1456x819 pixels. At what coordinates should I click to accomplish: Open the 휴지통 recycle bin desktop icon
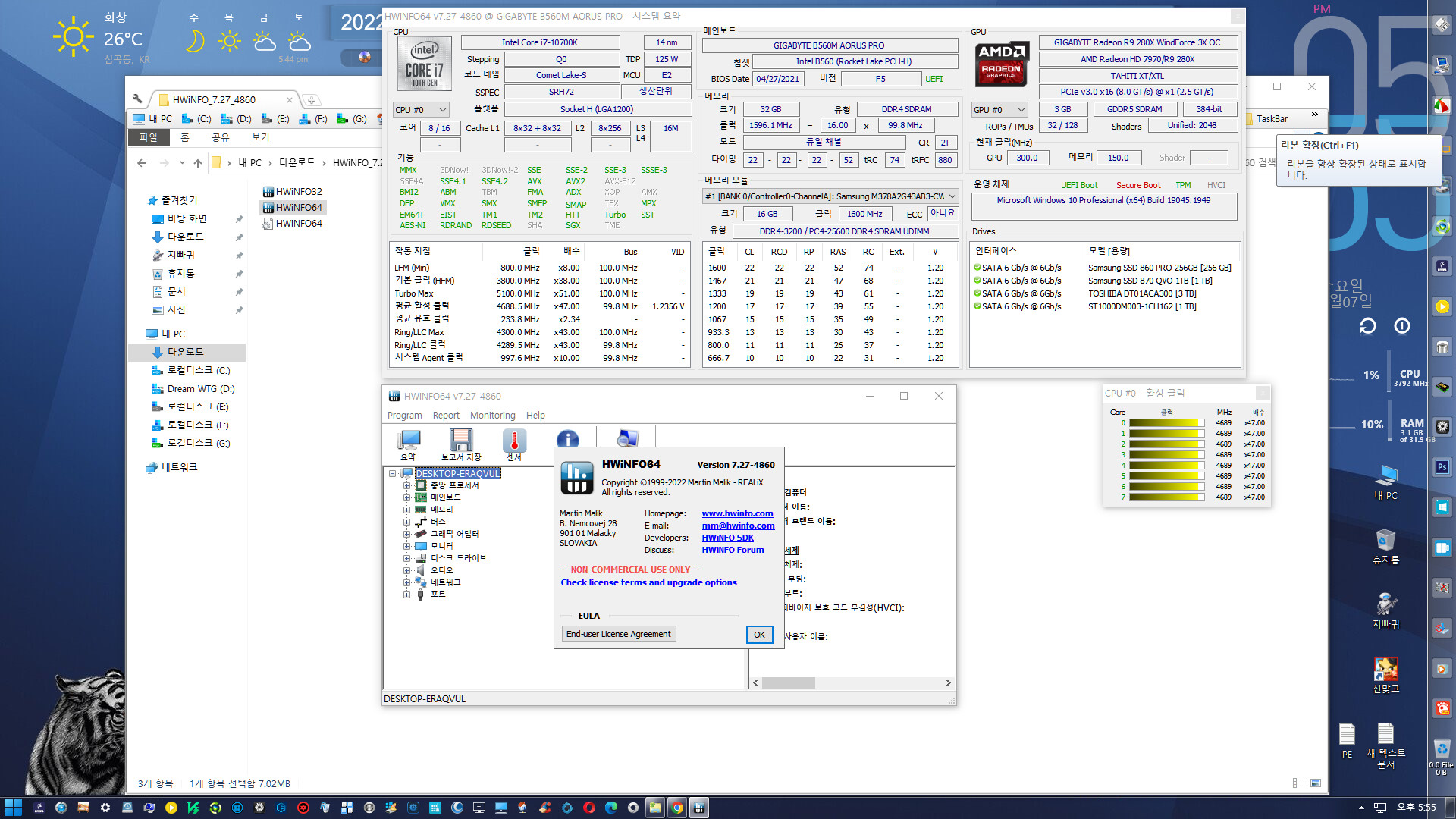(x=1385, y=546)
